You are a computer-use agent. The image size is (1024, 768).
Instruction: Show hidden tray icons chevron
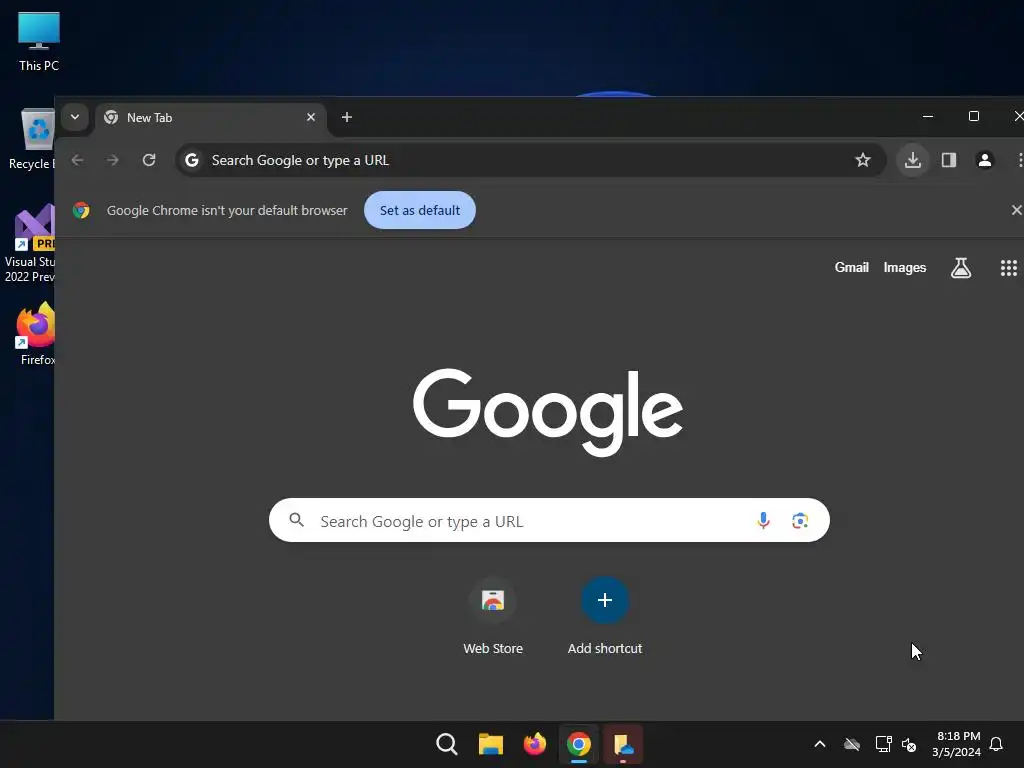pos(820,744)
